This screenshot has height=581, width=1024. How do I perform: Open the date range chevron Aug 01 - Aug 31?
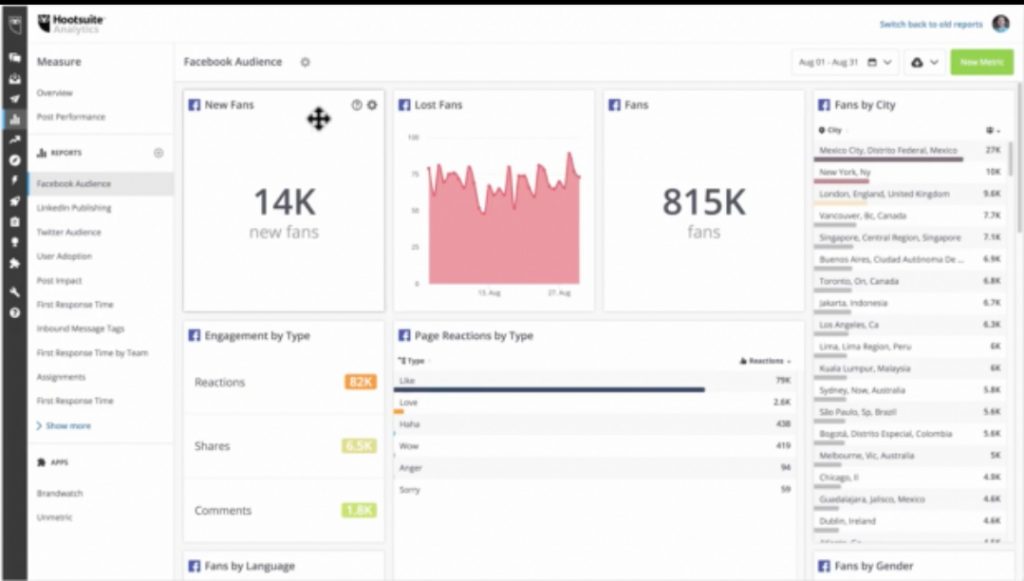point(888,62)
